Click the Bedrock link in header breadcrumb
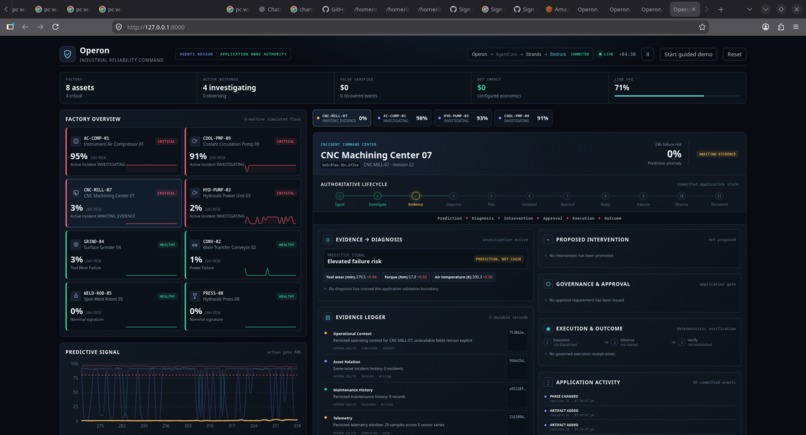 click(558, 54)
